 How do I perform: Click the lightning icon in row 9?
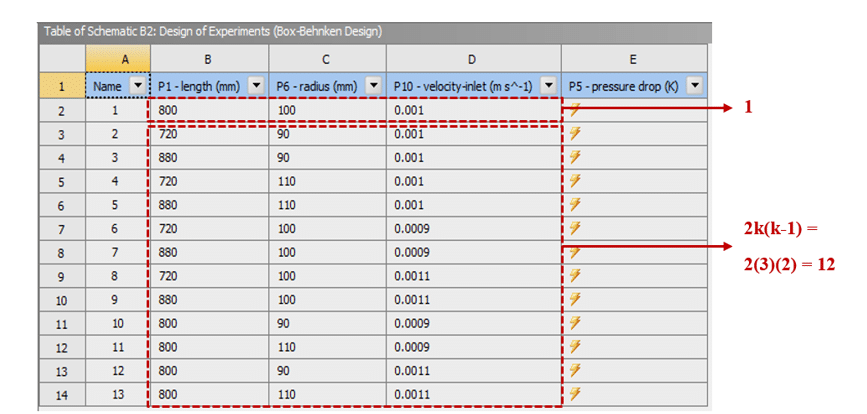point(574,276)
